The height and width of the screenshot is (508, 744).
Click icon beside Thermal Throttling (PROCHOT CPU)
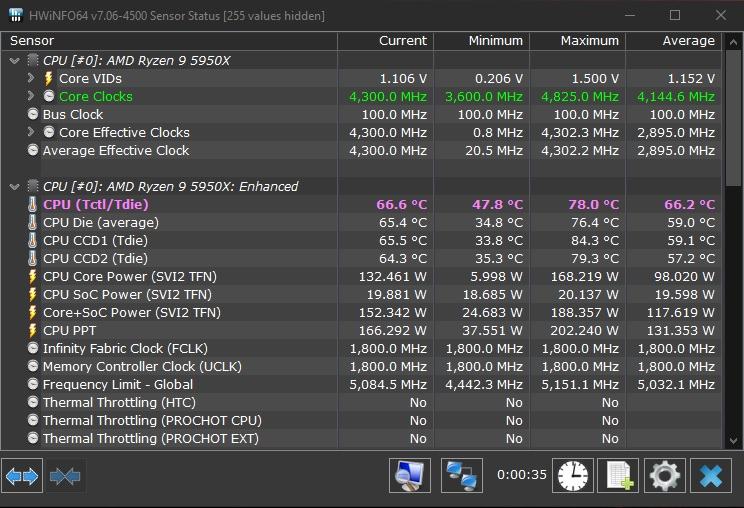coord(32,421)
